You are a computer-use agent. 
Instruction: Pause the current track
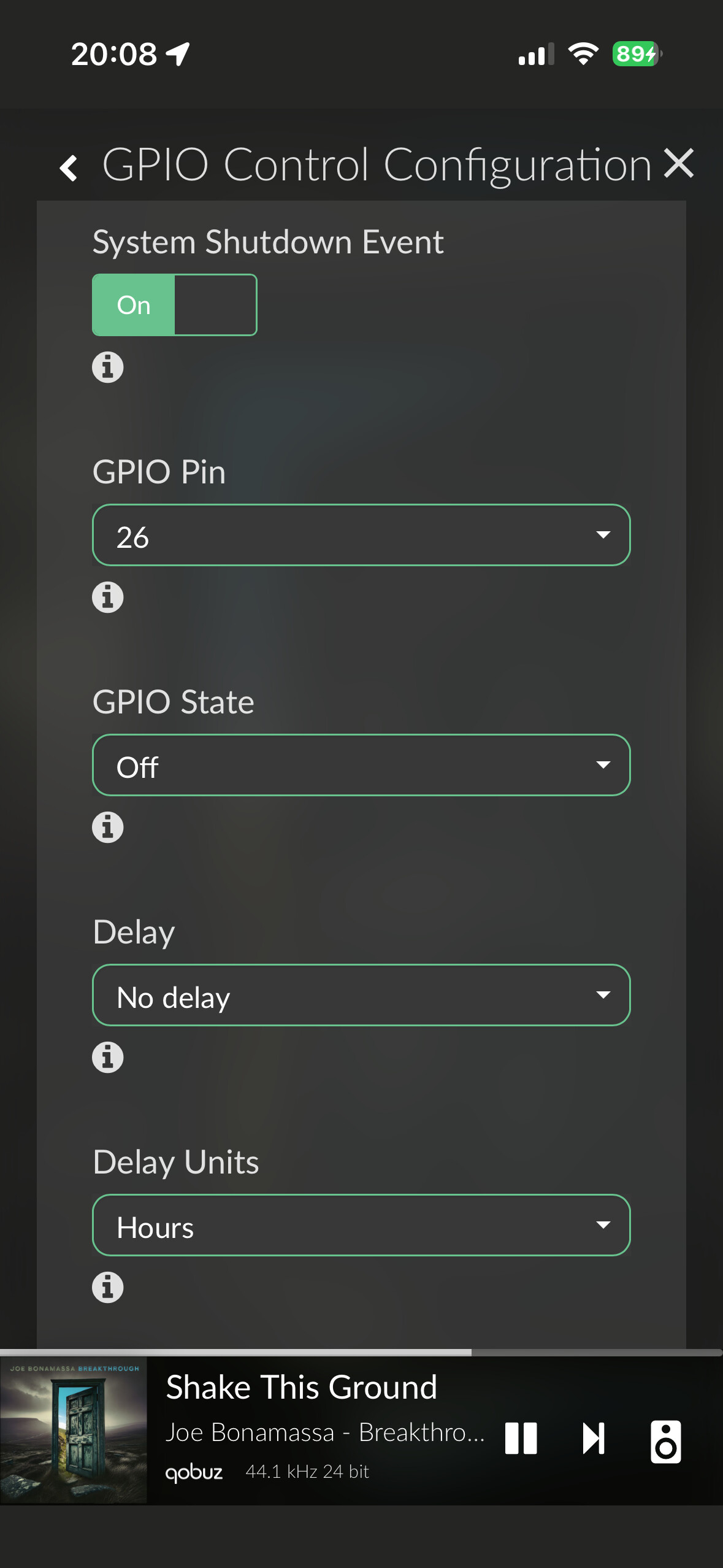tap(521, 1439)
